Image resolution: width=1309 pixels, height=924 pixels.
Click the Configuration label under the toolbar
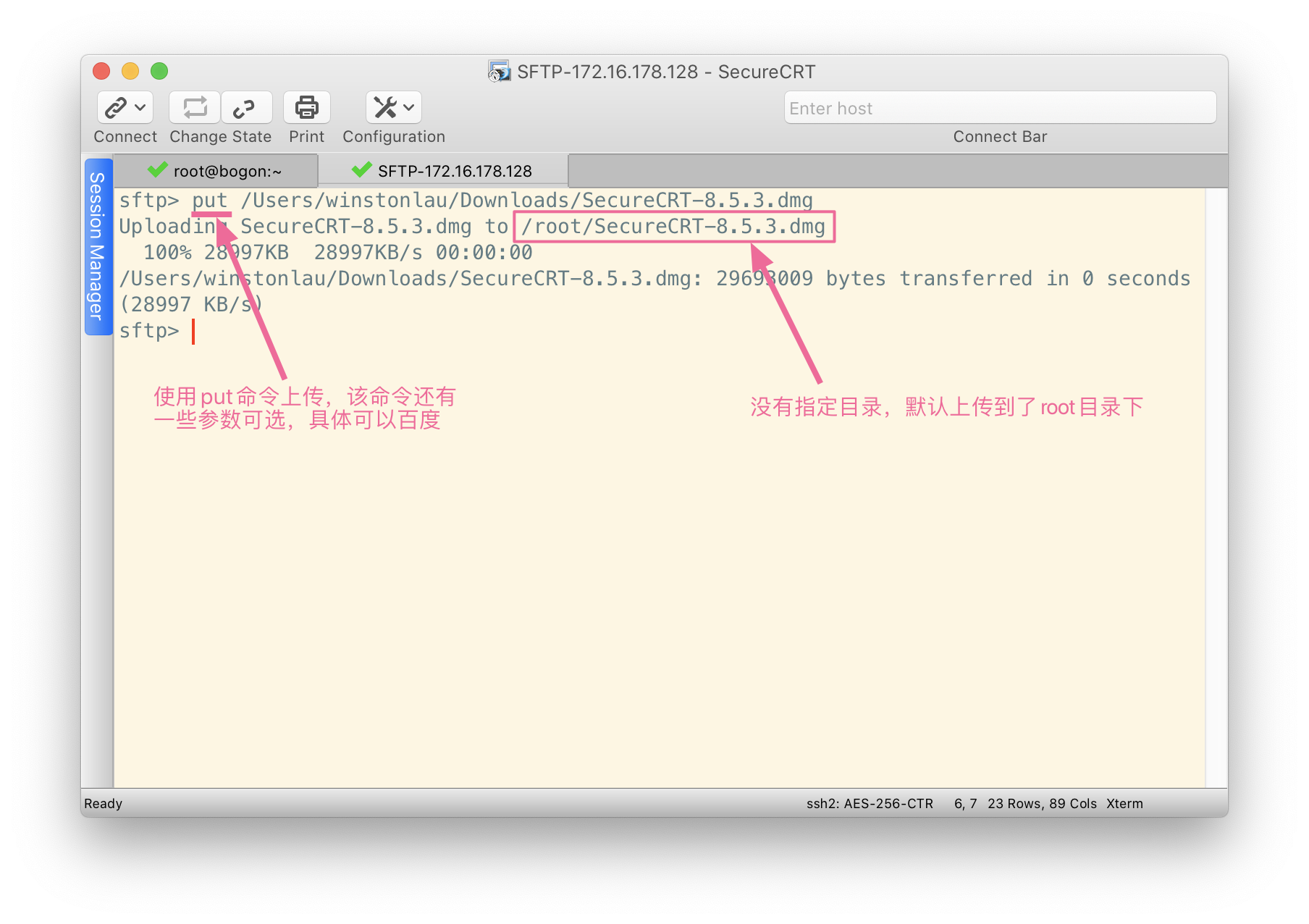click(x=394, y=137)
